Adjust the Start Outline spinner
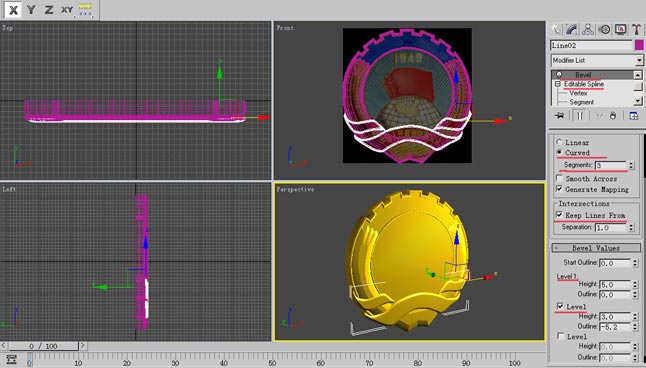 [635, 263]
